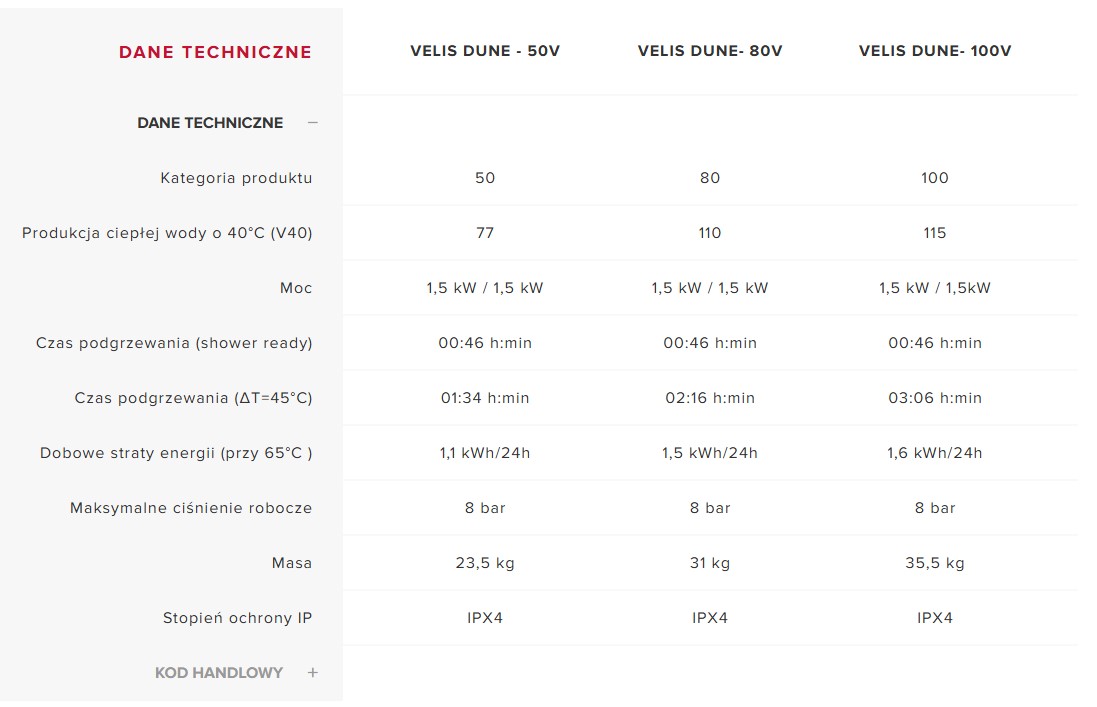Click Czas podgrzewania (ΔT=45°C) label
Screen dimensions: 1097x707
[x=193, y=398]
